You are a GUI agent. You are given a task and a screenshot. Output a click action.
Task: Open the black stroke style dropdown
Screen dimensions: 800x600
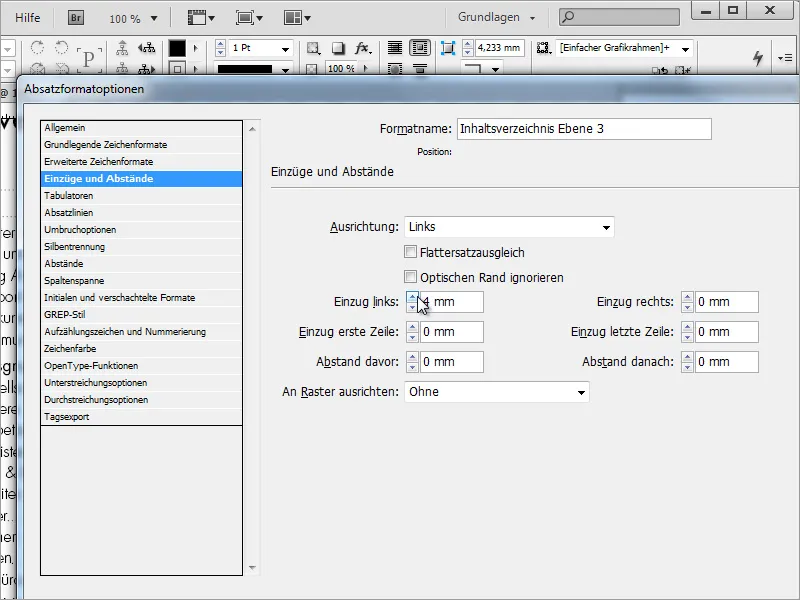coord(285,69)
